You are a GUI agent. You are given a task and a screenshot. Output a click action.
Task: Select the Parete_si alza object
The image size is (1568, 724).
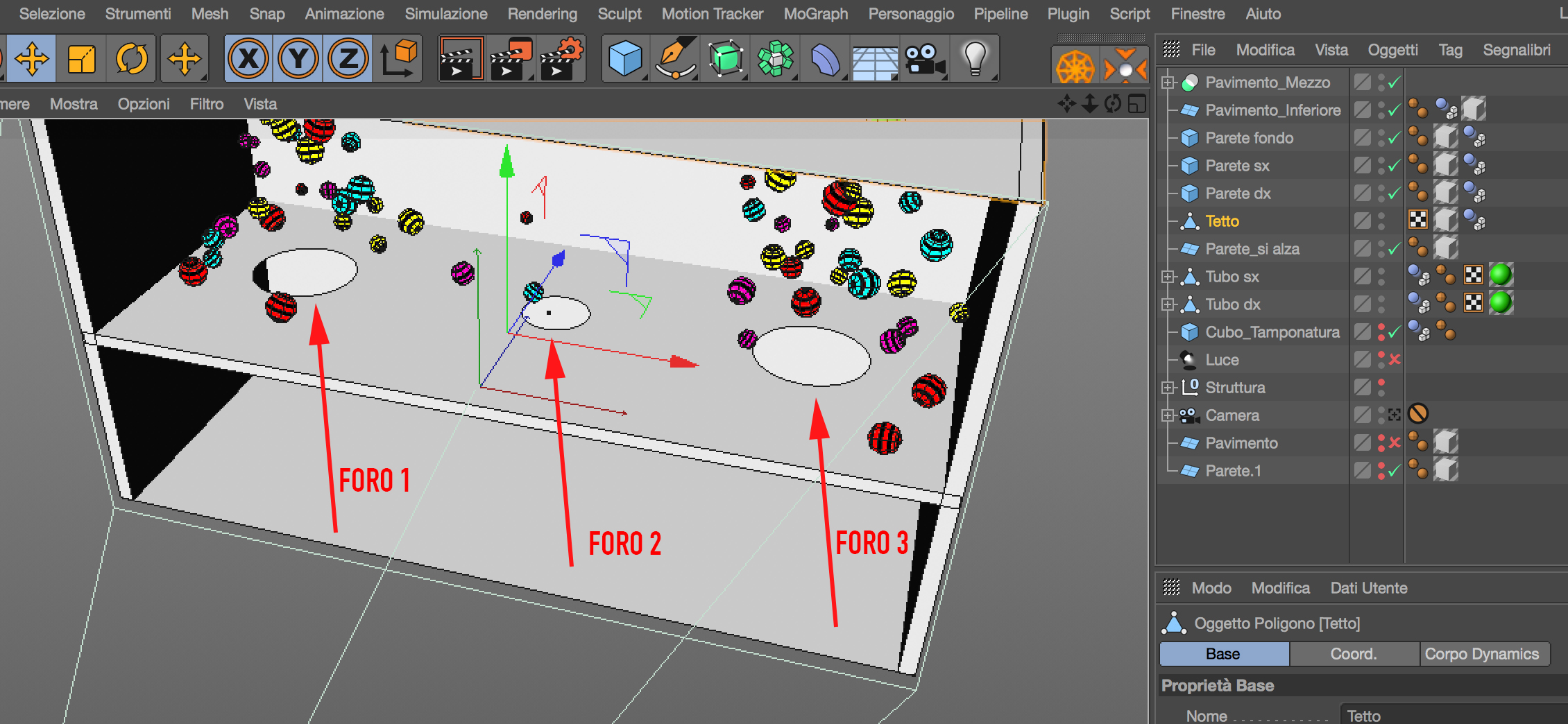[x=1252, y=249]
